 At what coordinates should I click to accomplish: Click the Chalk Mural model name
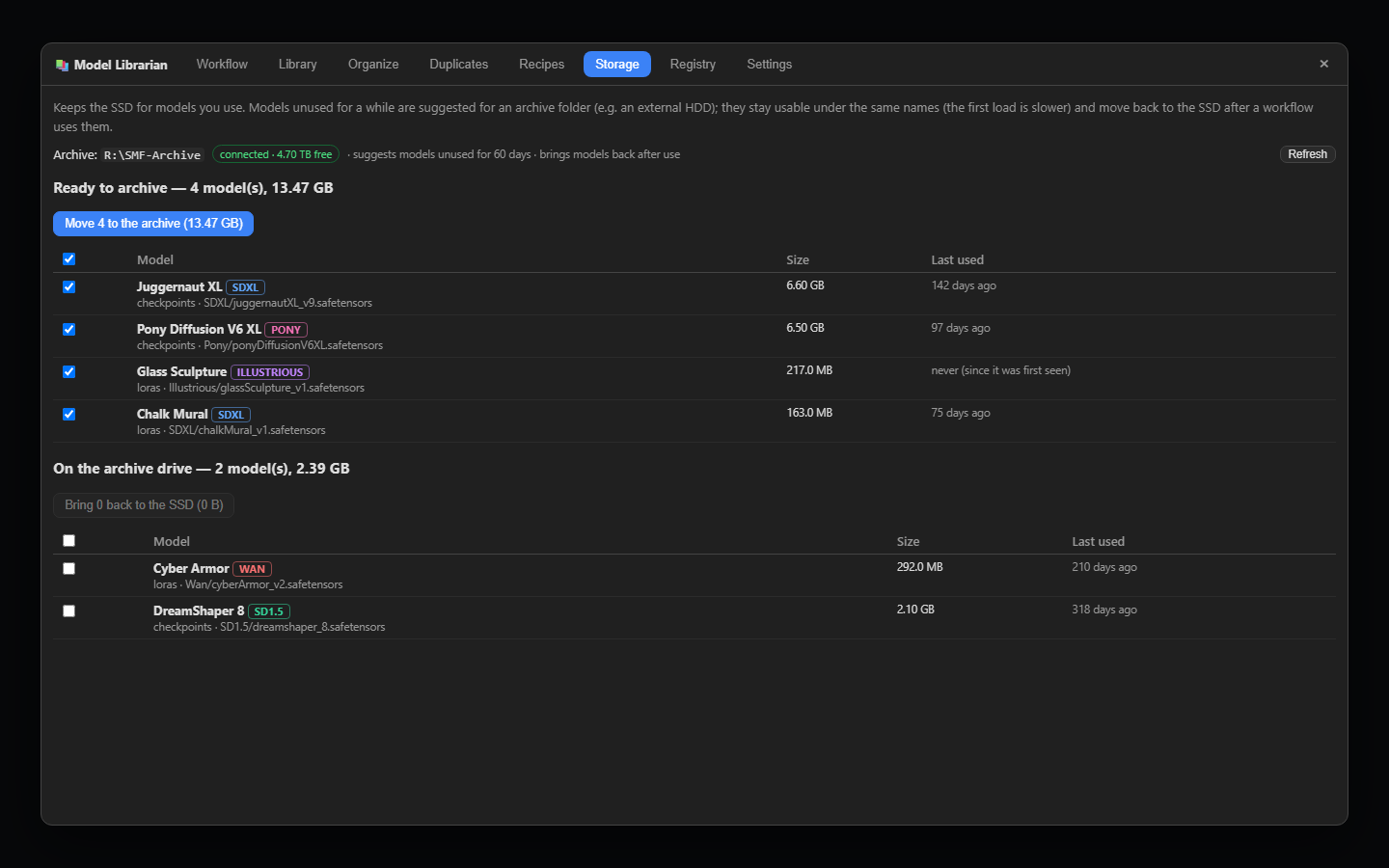[x=172, y=414]
